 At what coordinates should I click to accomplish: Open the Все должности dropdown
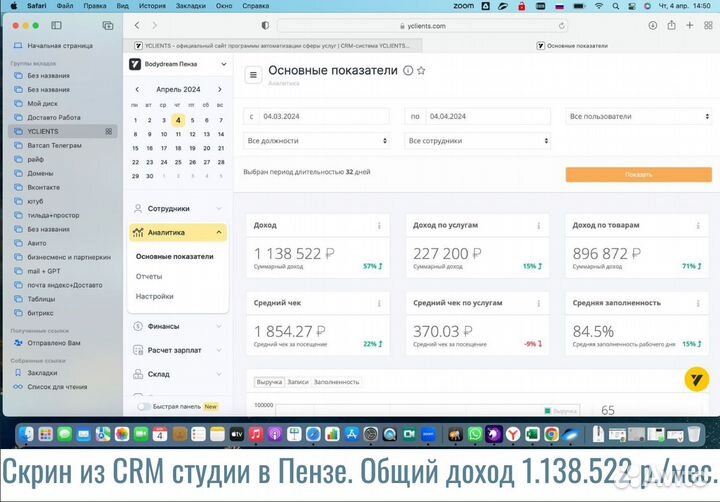click(x=316, y=141)
